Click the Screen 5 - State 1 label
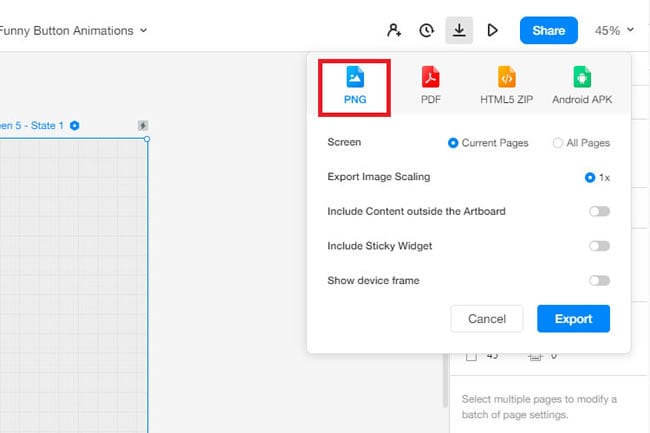The width and height of the screenshot is (650, 433). 32,126
